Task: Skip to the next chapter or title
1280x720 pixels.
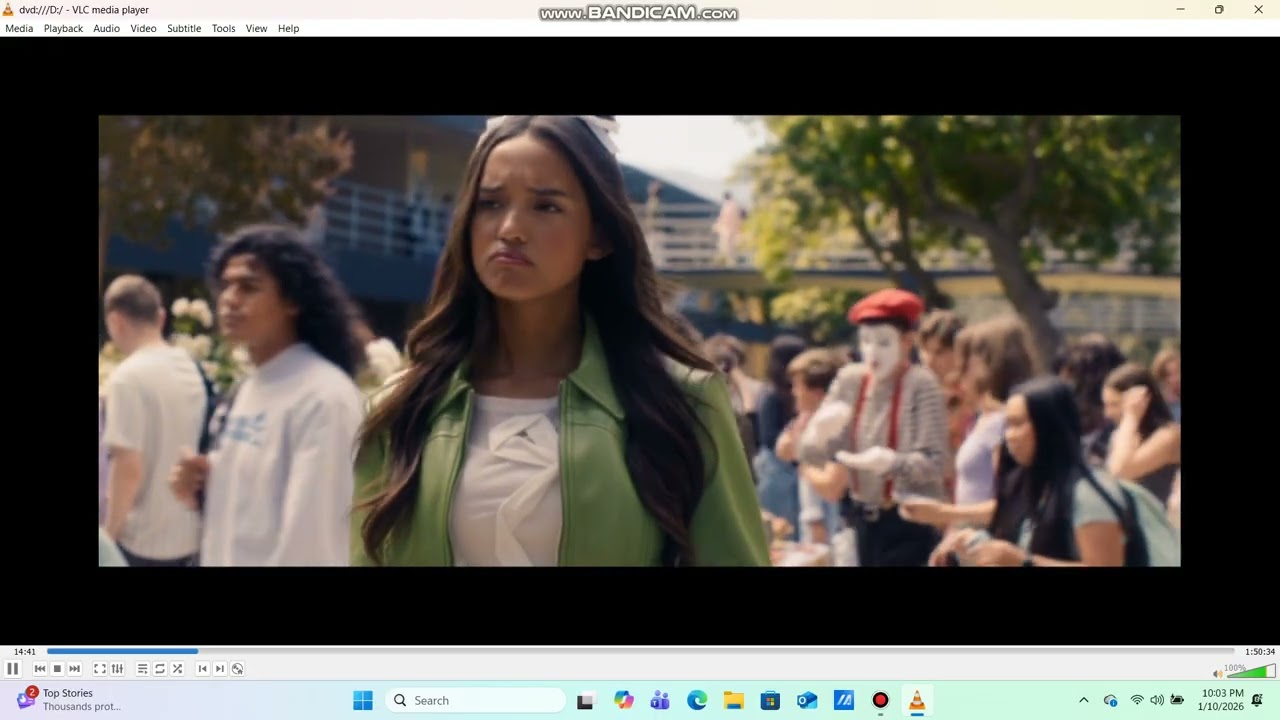Action: point(74,669)
